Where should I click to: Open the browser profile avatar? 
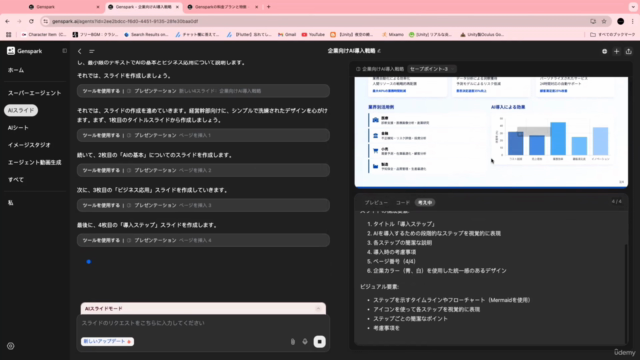tap(620, 21)
